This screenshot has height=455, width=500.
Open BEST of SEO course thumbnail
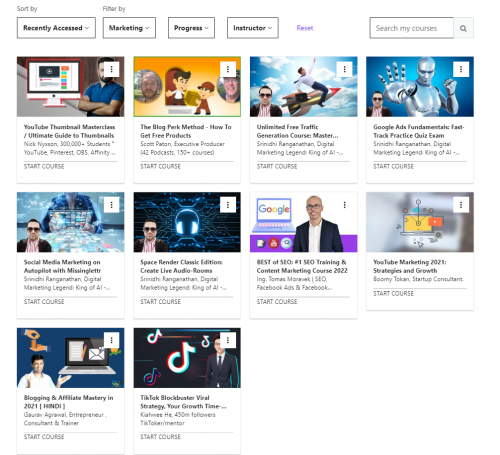(x=303, y=222)
